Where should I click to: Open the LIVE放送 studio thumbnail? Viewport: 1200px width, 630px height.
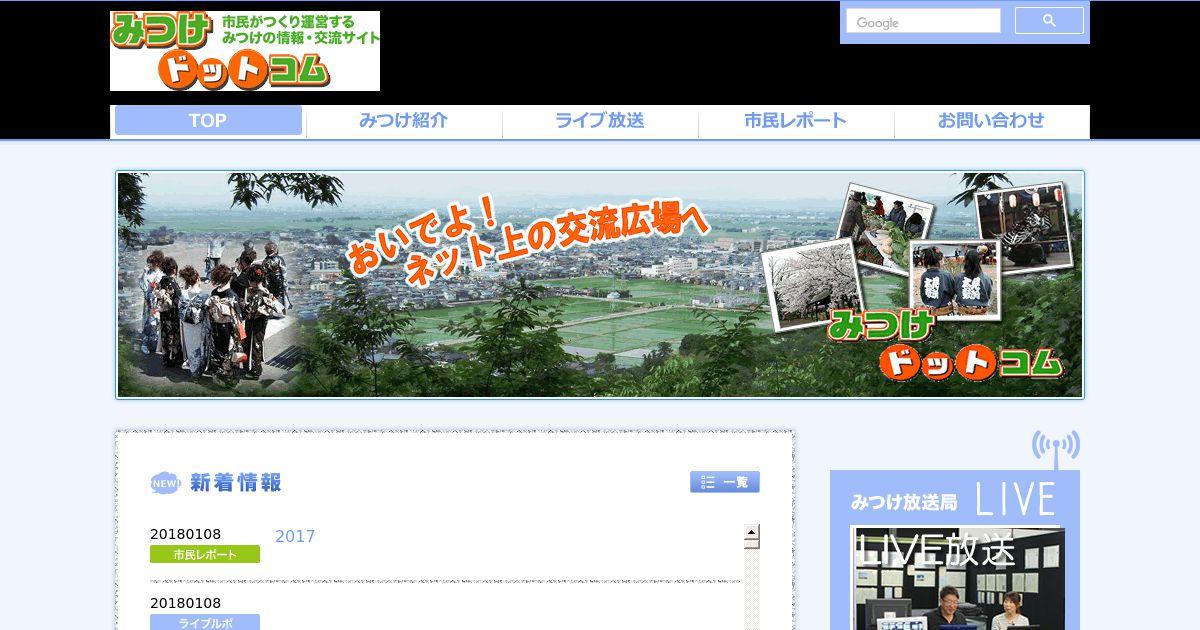(x=958, y=580)
